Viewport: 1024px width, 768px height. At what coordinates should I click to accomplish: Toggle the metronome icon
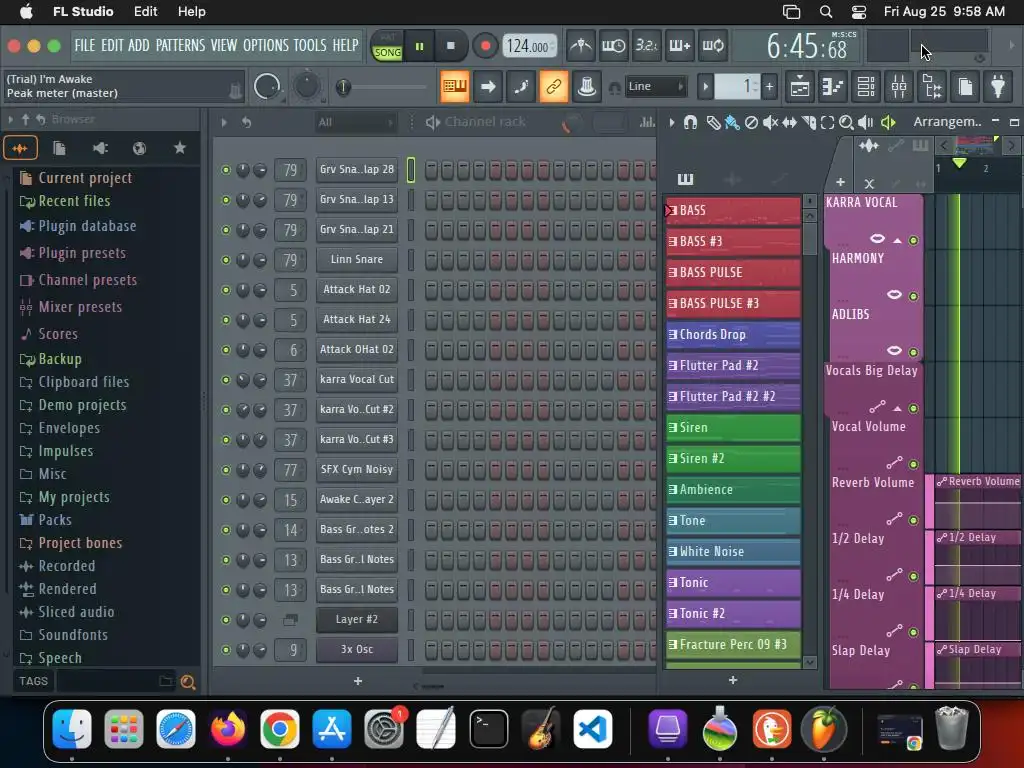tap(581, 46)
